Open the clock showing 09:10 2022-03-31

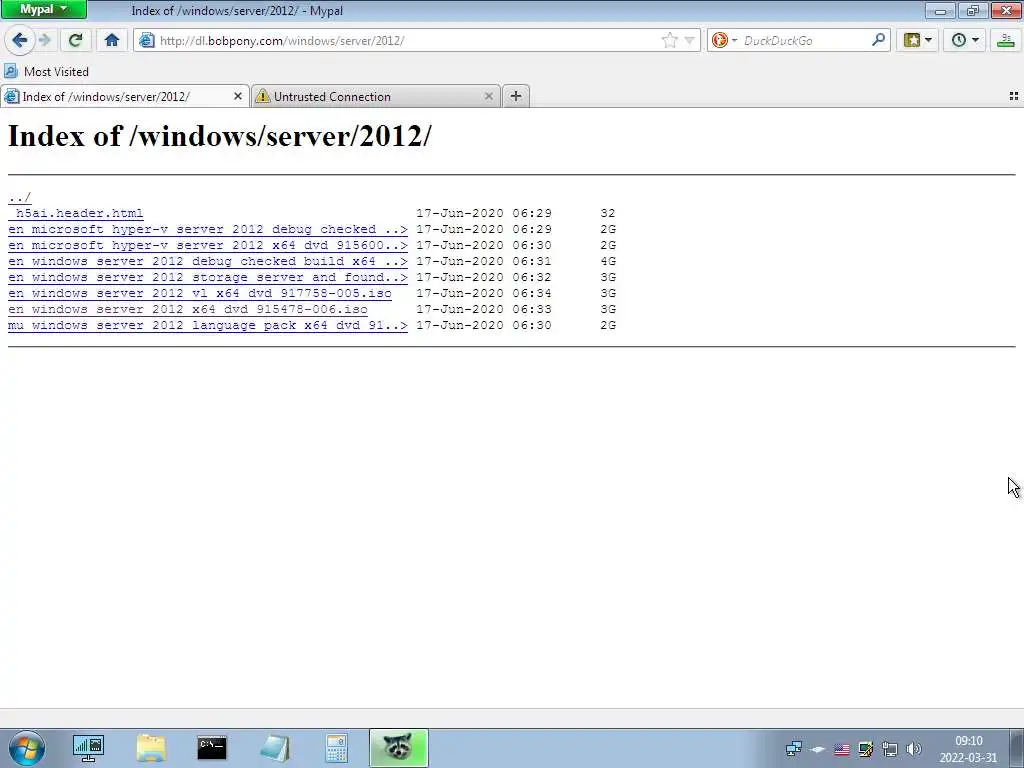pyautogui.click(x=968, y=749)
